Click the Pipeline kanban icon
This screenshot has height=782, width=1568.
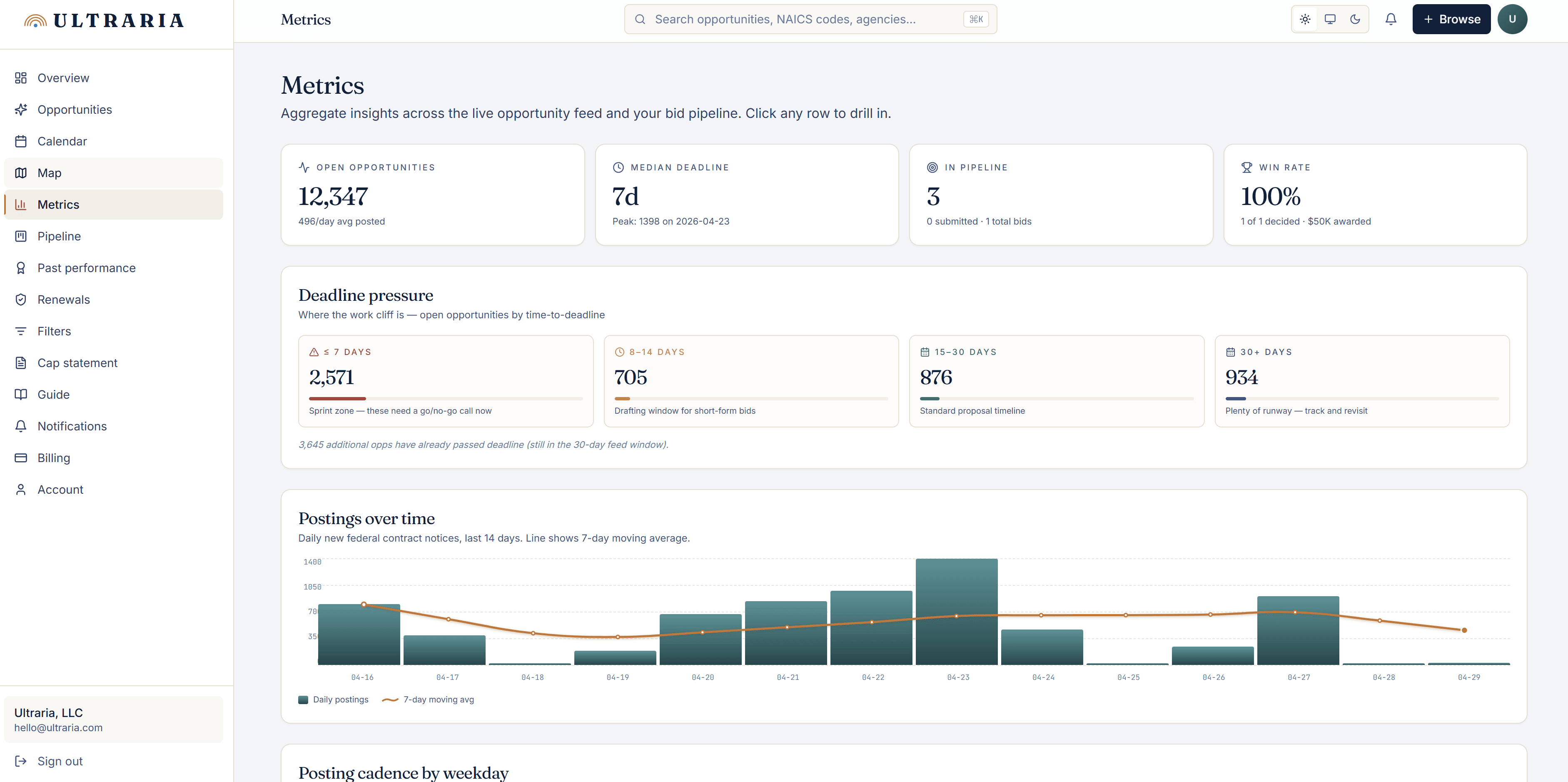(21, 236)
